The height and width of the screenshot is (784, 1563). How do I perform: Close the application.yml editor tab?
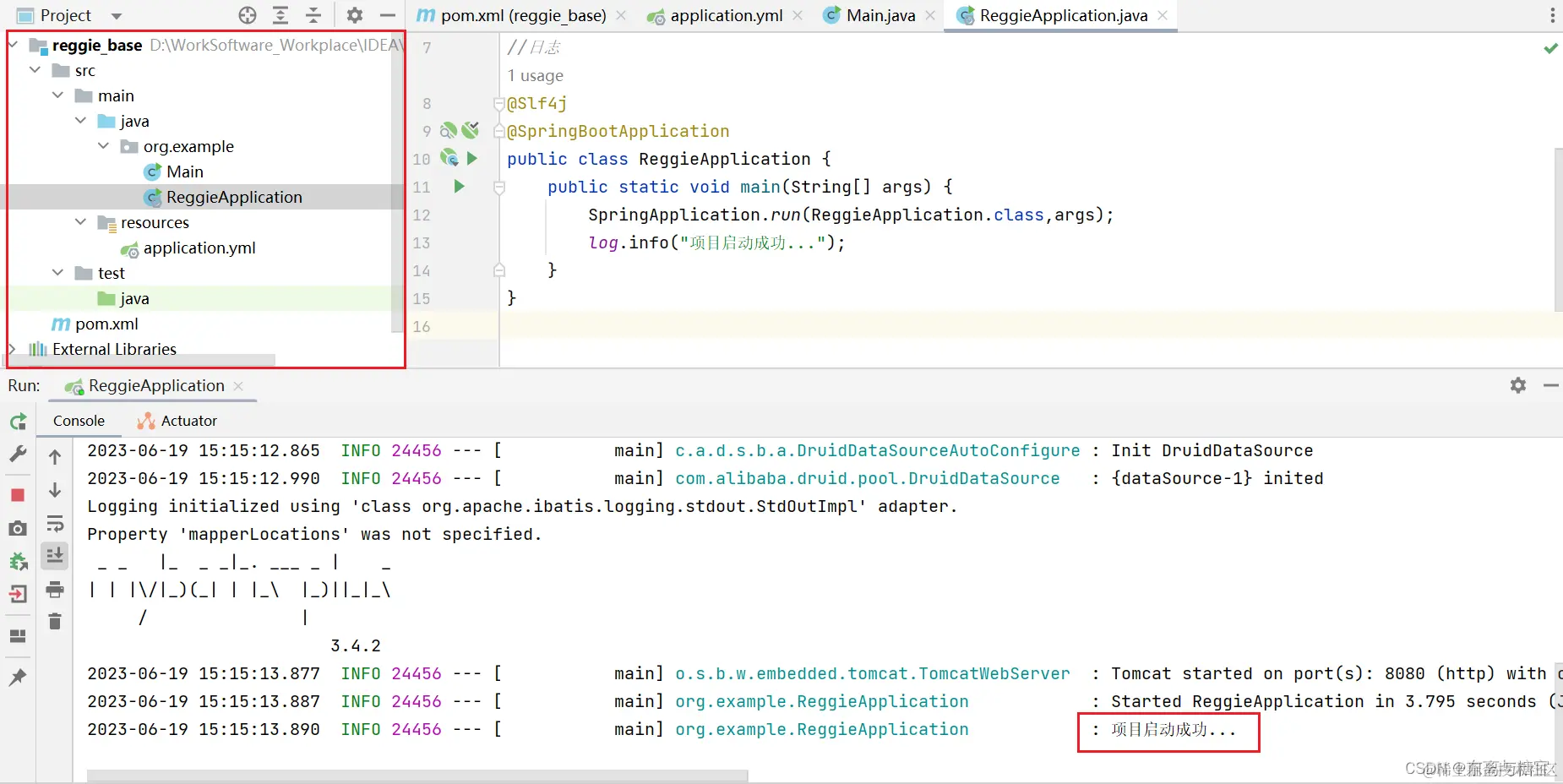798,15
